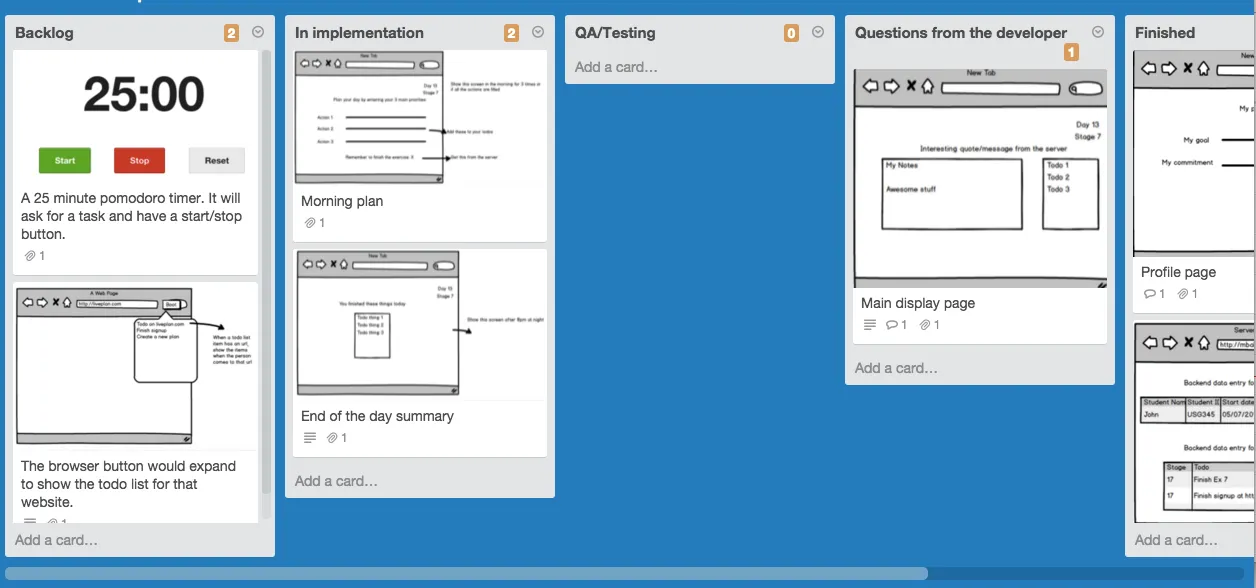Click the description lines icon on Main display page
This screenshot has width=1256, height=588.
click(871, 324)
